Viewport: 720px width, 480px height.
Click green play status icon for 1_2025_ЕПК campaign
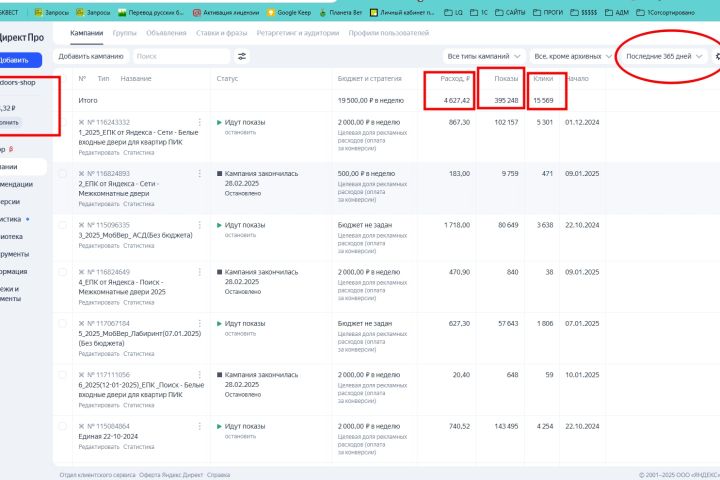click(219, 123)
